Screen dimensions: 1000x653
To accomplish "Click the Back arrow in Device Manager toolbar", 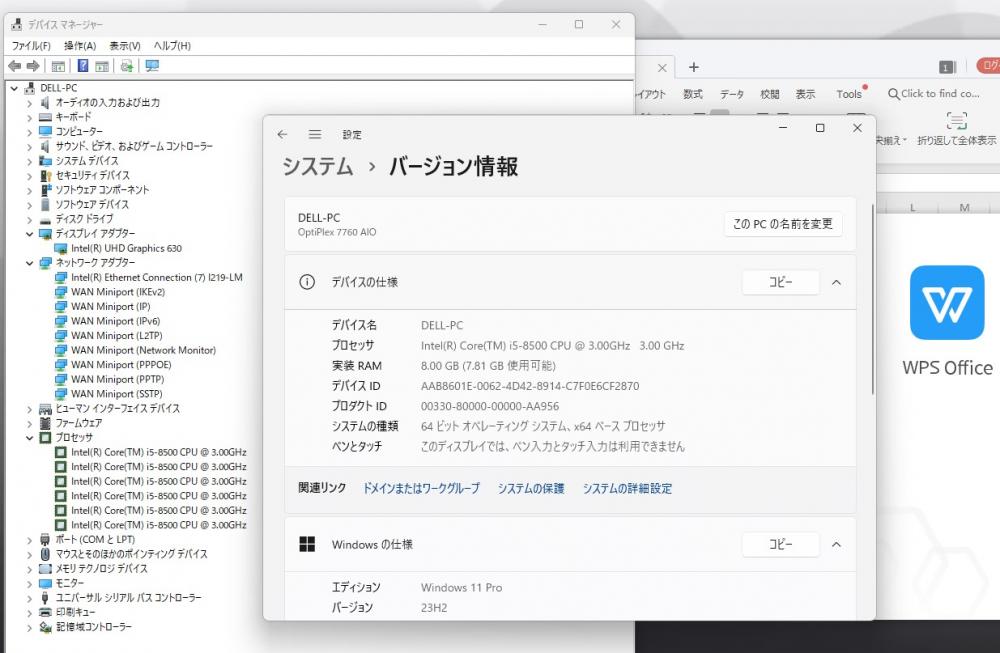I will (x=14, y=66).
